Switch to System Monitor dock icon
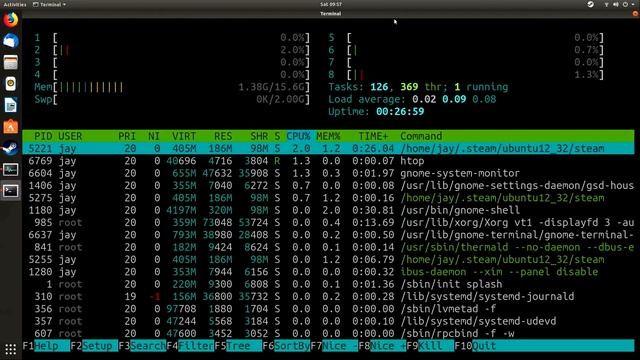Screen dimensions: 640x360 (x=11, y=169)
